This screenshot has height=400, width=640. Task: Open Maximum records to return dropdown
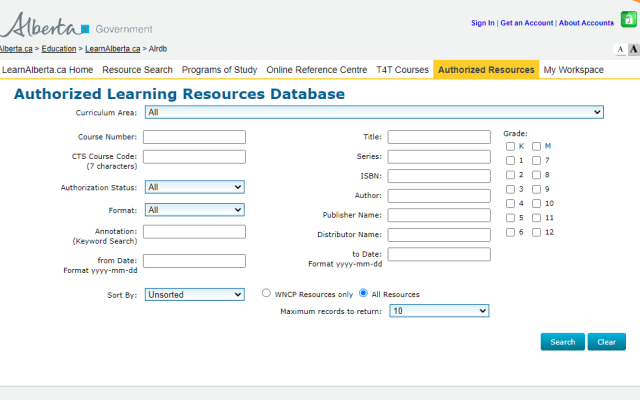(439, 311)
